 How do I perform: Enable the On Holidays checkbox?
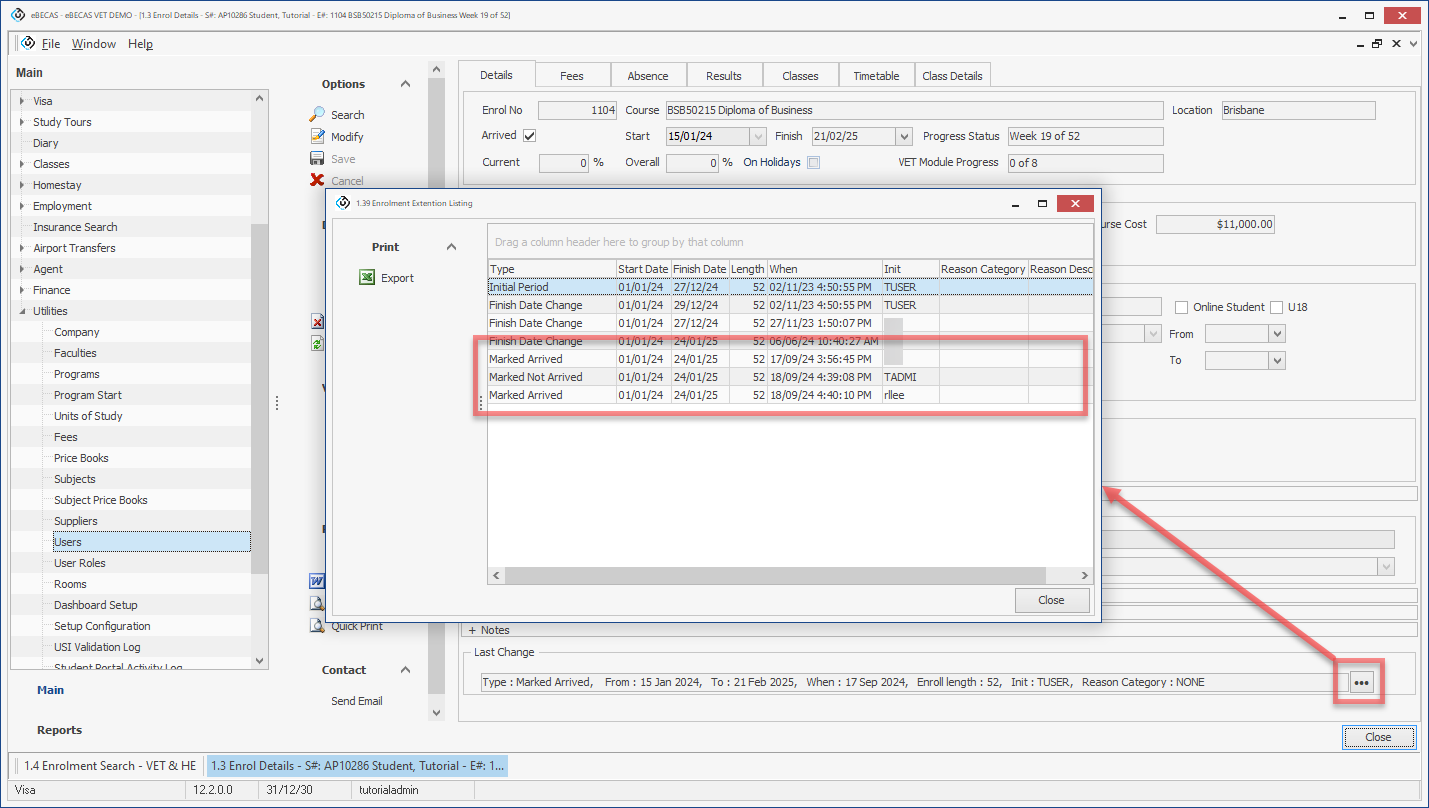[x=813, y=162]
